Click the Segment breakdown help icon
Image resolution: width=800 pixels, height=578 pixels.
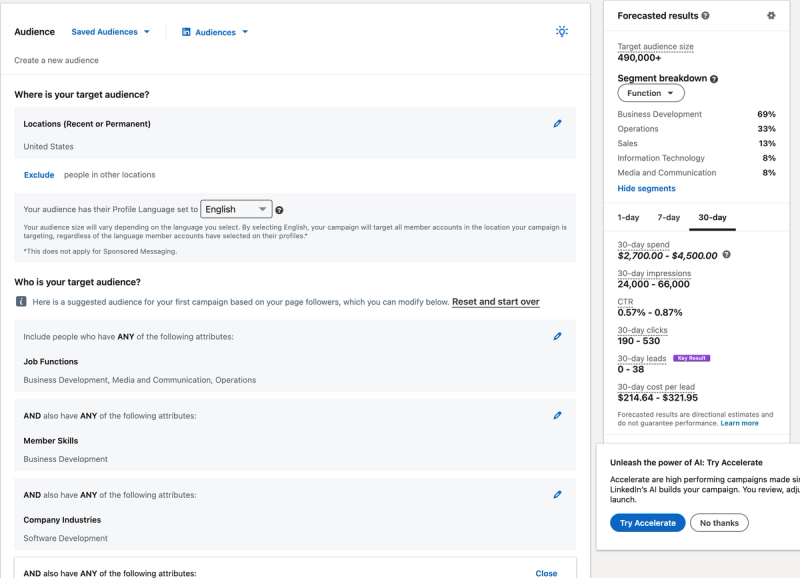(714, 79)
